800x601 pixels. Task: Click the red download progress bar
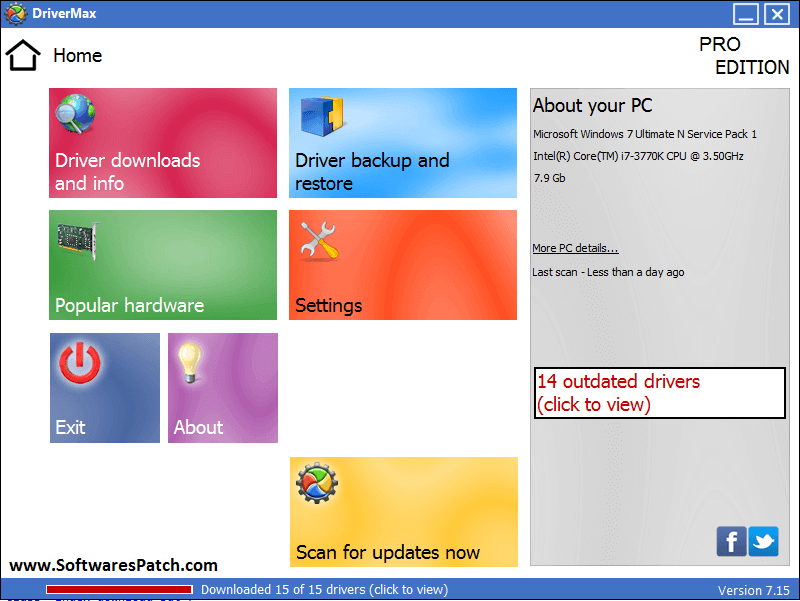119,590
